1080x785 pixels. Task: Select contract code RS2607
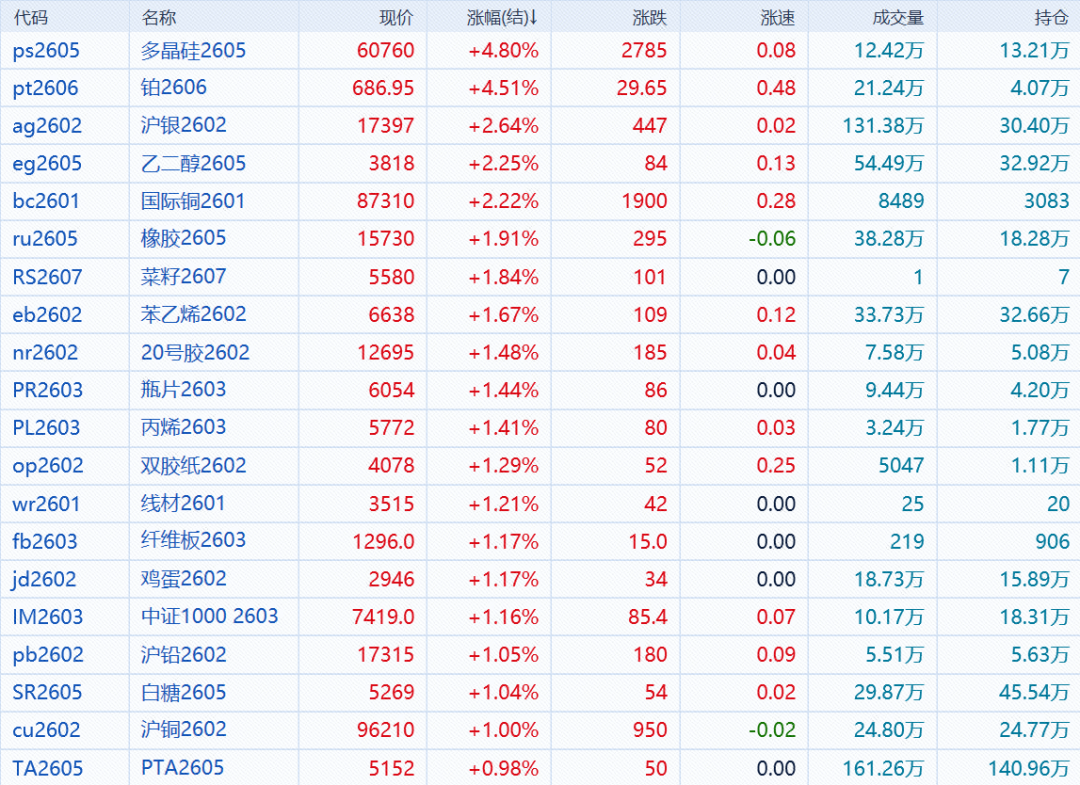[x=48, y=277]
